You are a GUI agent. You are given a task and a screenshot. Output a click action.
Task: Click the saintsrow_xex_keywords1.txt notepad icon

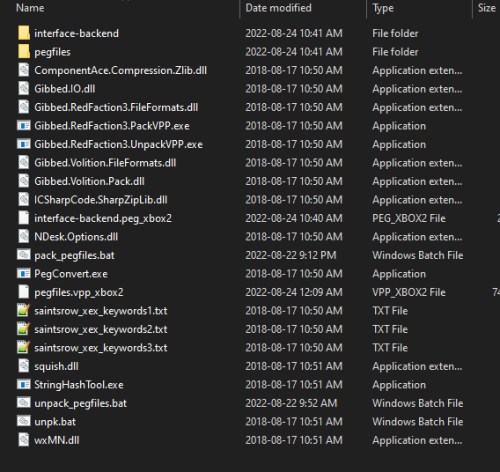pos(23,310)
